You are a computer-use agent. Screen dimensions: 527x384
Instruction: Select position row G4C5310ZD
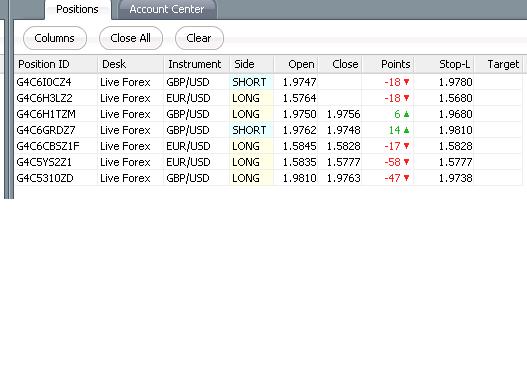click(x=268, y=178)
